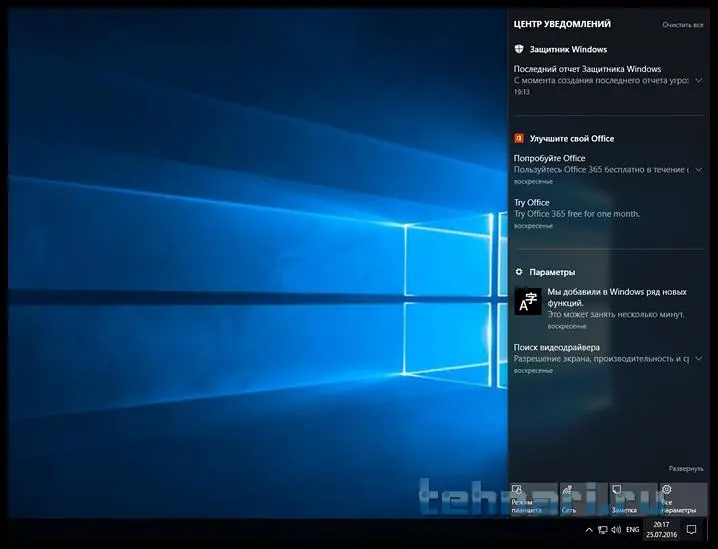Click the Параметры gear icon header
This screenshot has height=549, width=718.
pos(519,272)
